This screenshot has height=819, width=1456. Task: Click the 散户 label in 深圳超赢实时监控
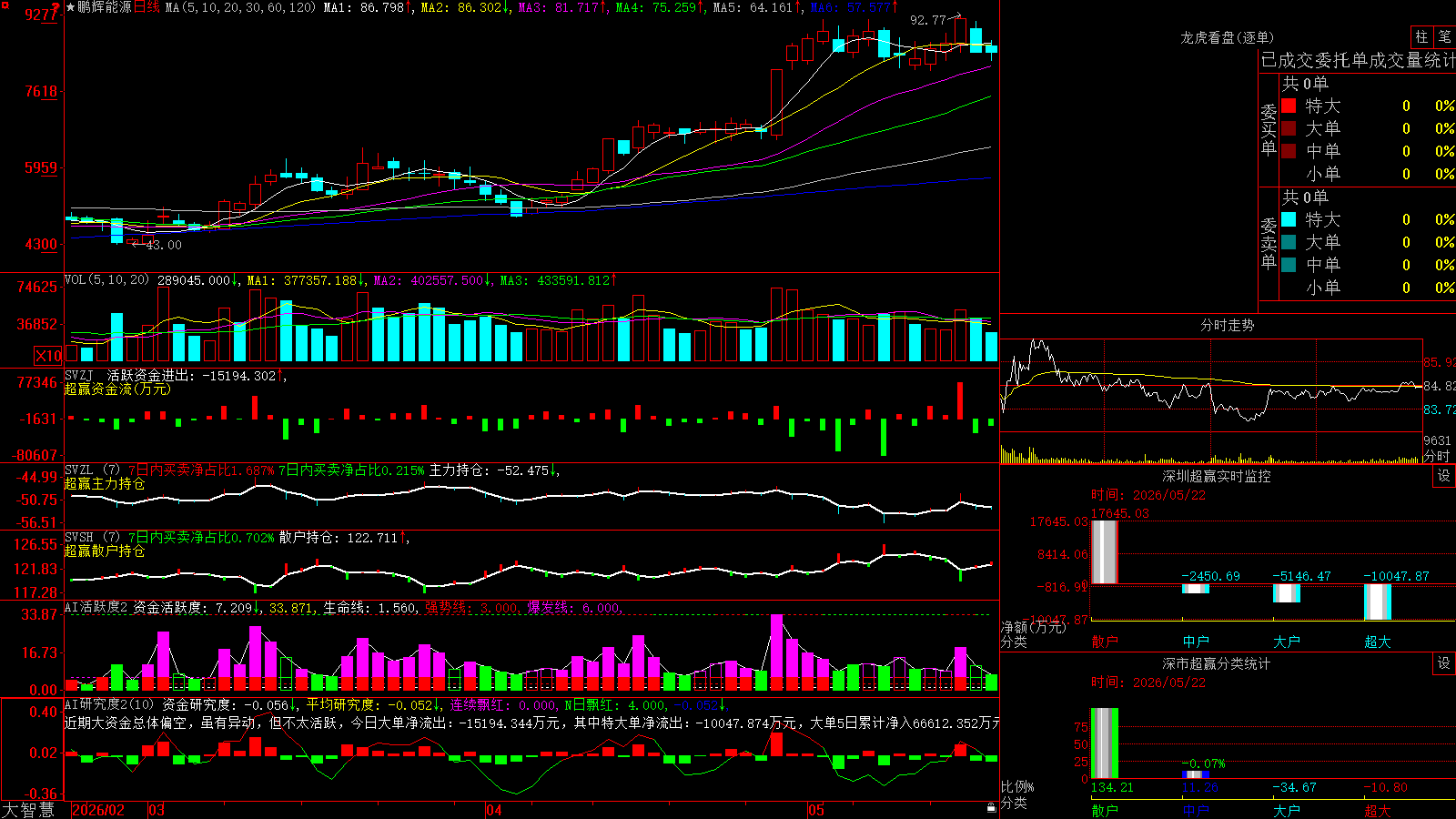[x=1105, y=642]
